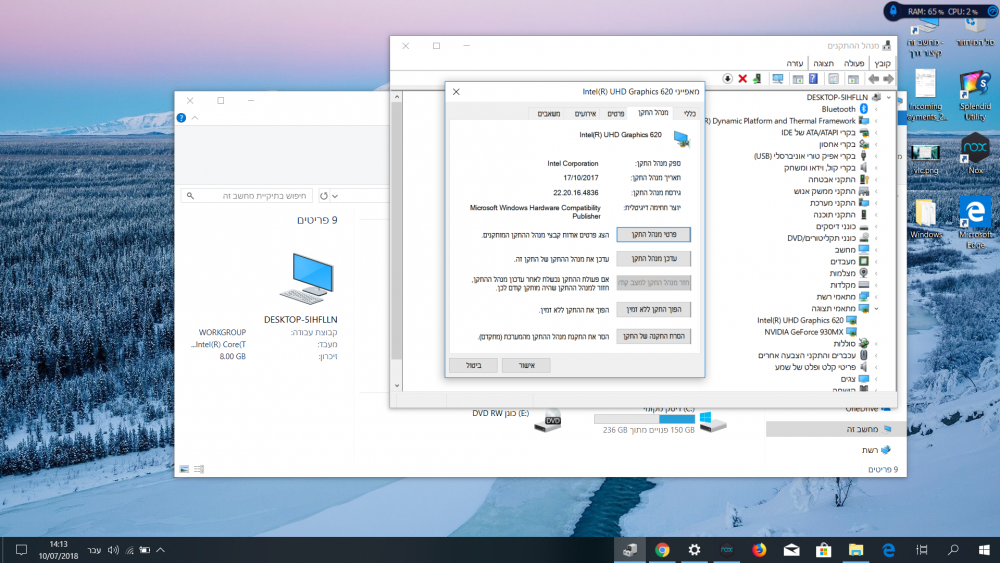Click the search field in File Explorer
This screenshot has width=1000, height=563.
[x=246, y=196]
